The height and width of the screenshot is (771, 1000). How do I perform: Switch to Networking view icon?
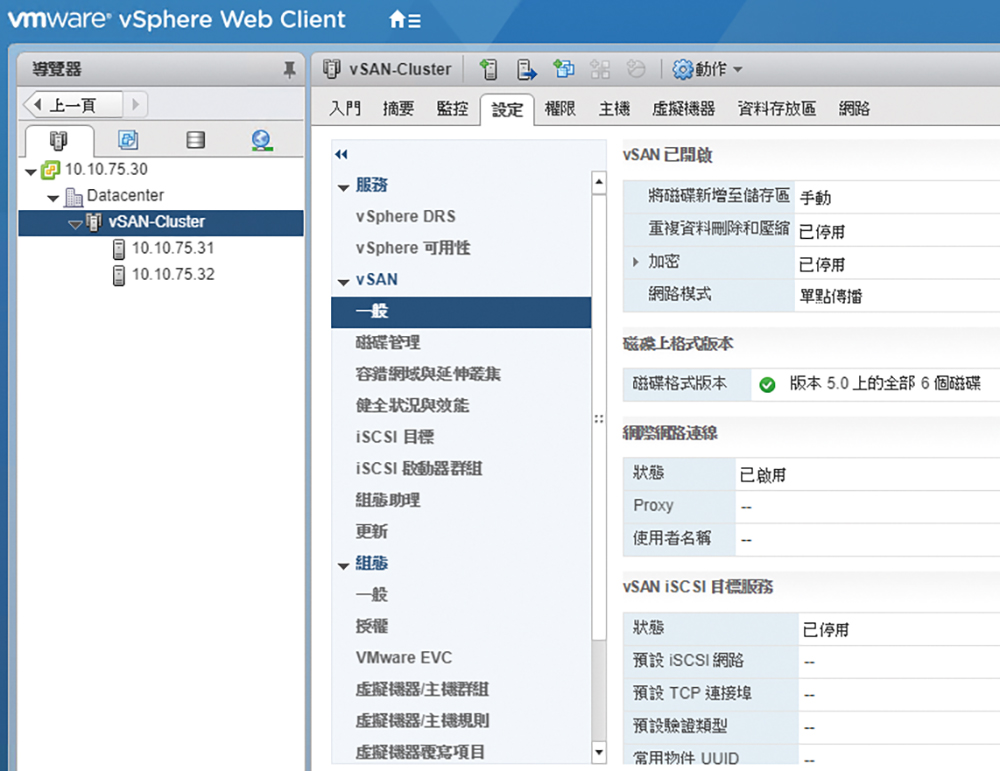[261, 140]
